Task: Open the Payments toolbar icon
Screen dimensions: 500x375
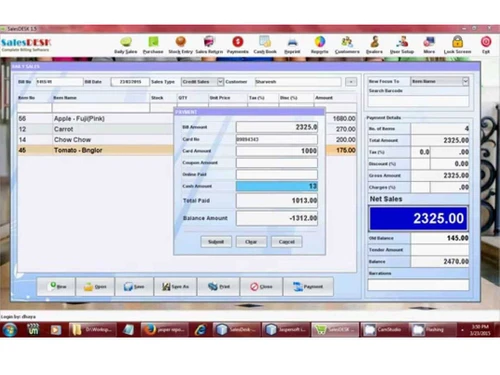Action: (x=238, y=45)
